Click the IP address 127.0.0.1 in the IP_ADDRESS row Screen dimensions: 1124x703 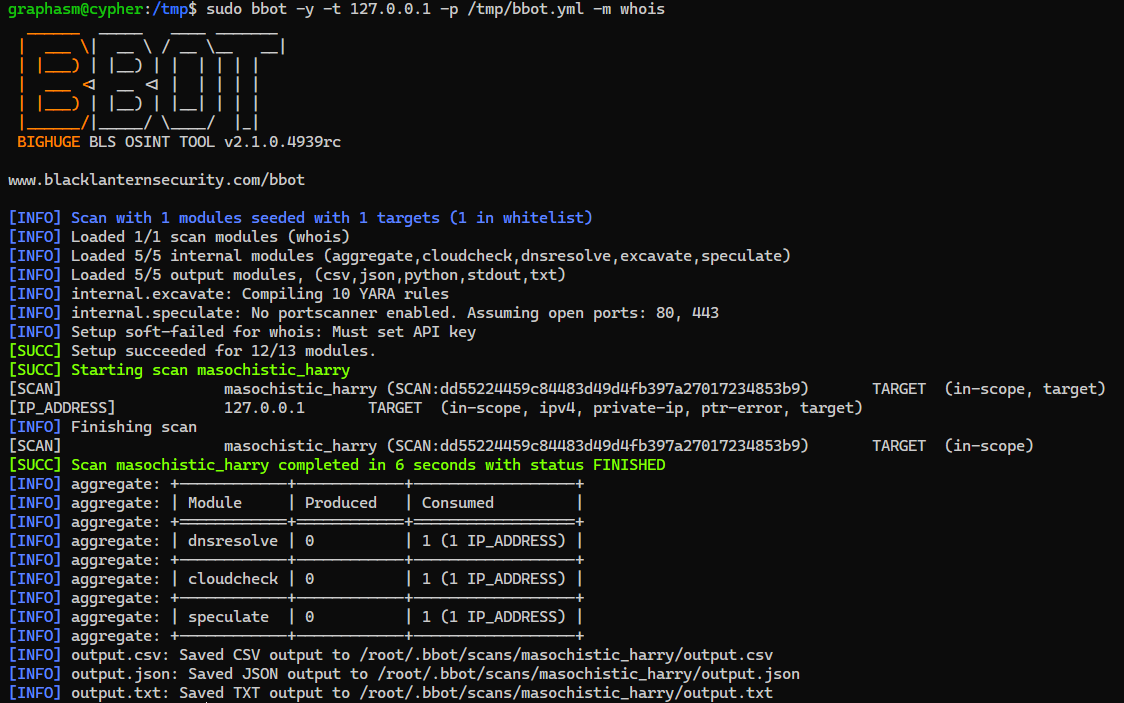tap(264, 408)
